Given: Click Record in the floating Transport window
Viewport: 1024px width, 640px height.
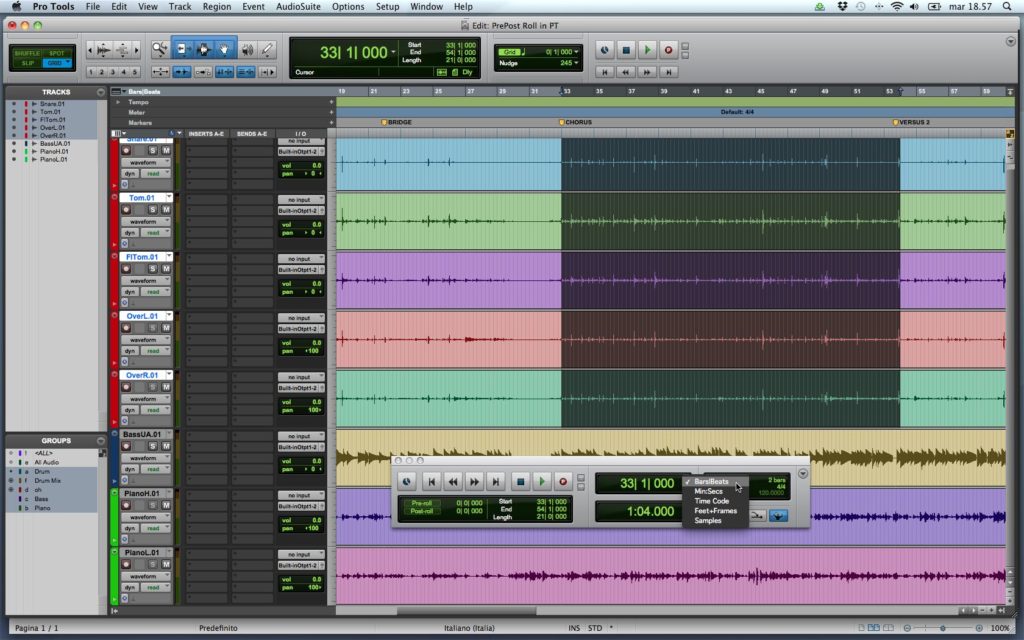Looking at the screenshot, I should (563, 482).
